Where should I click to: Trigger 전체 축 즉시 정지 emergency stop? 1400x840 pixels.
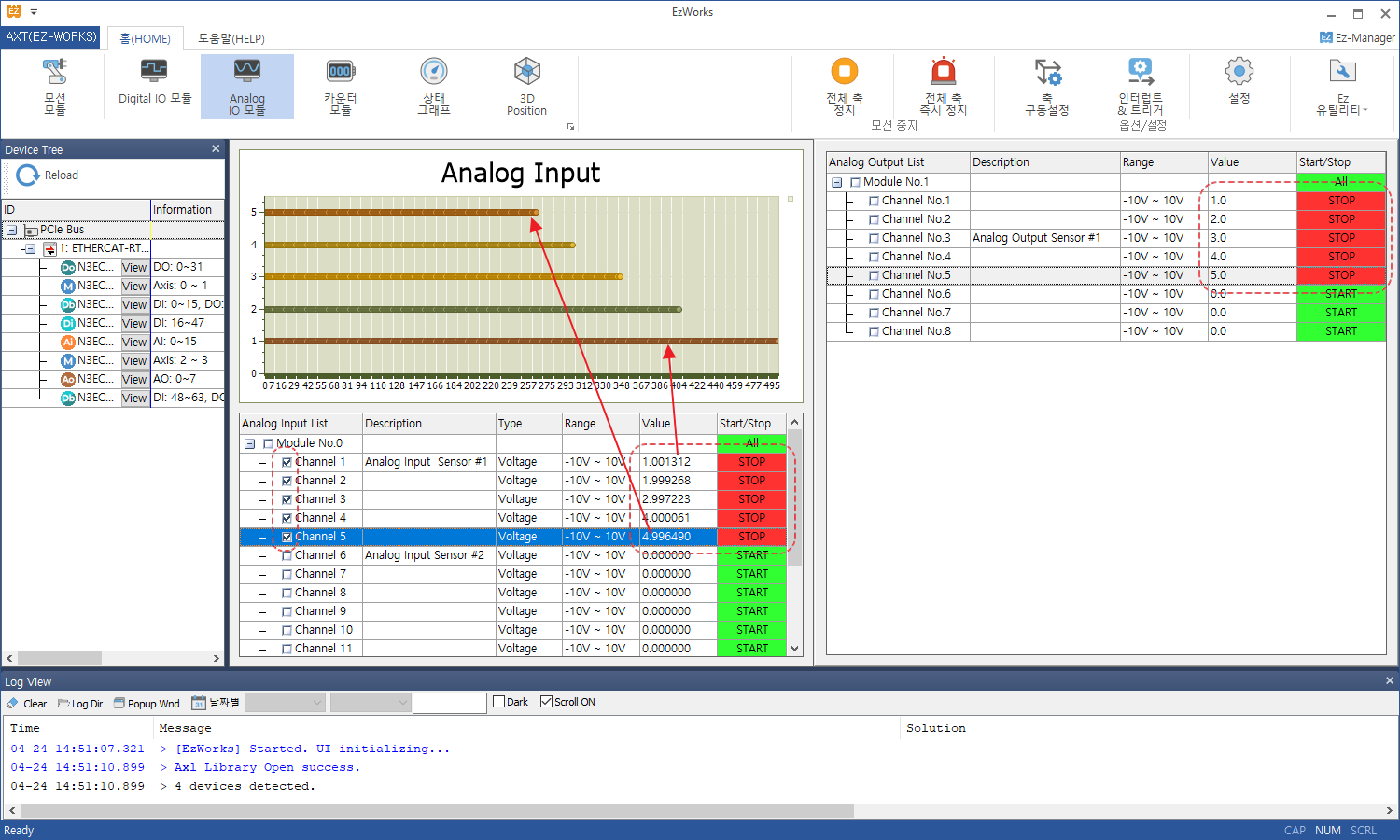click(944, 86)
